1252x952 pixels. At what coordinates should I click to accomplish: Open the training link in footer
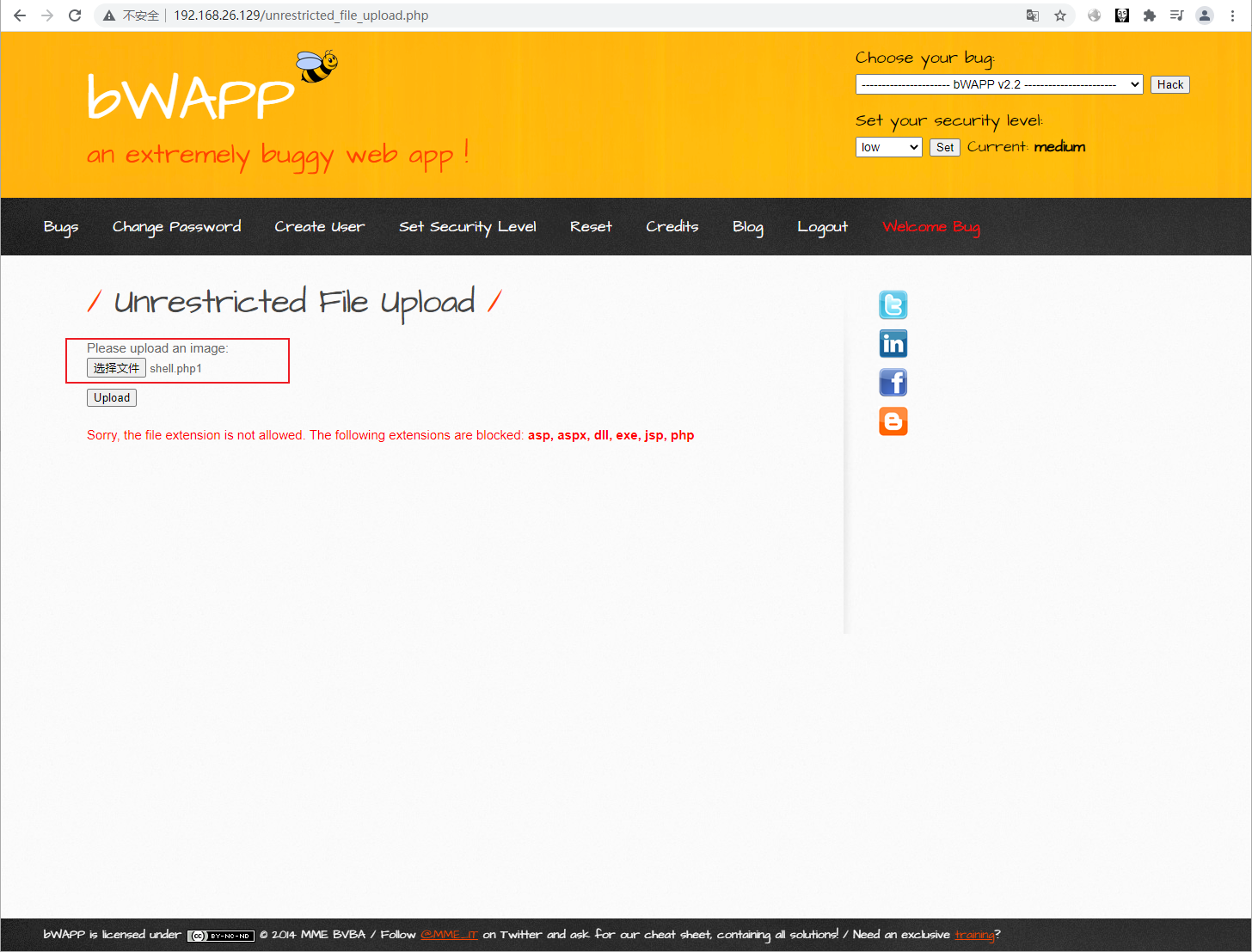[974, 935]
